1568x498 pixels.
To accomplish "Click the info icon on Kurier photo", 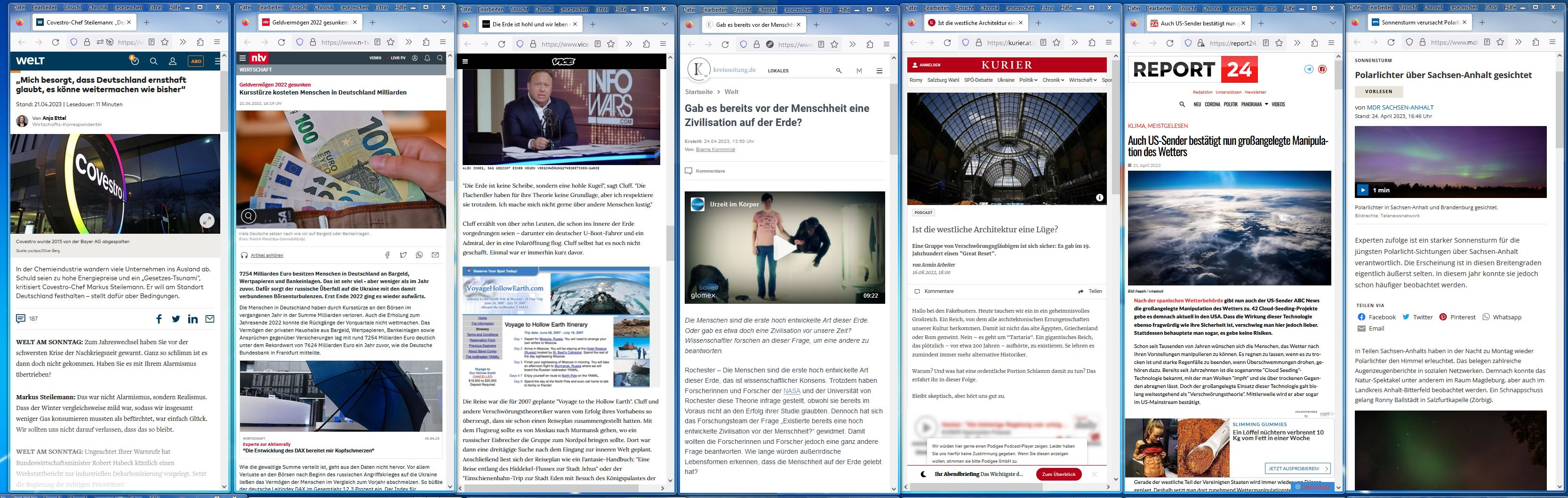I will pos(1099,198).
